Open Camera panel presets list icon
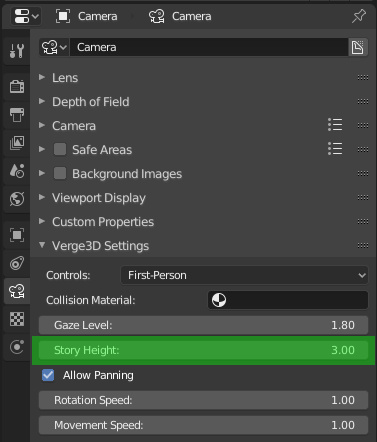Screen dimensions: 377x442 [335, 125]
